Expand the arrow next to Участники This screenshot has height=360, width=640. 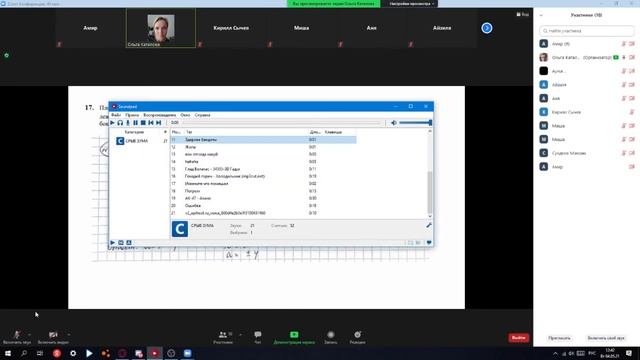point(240,335)
